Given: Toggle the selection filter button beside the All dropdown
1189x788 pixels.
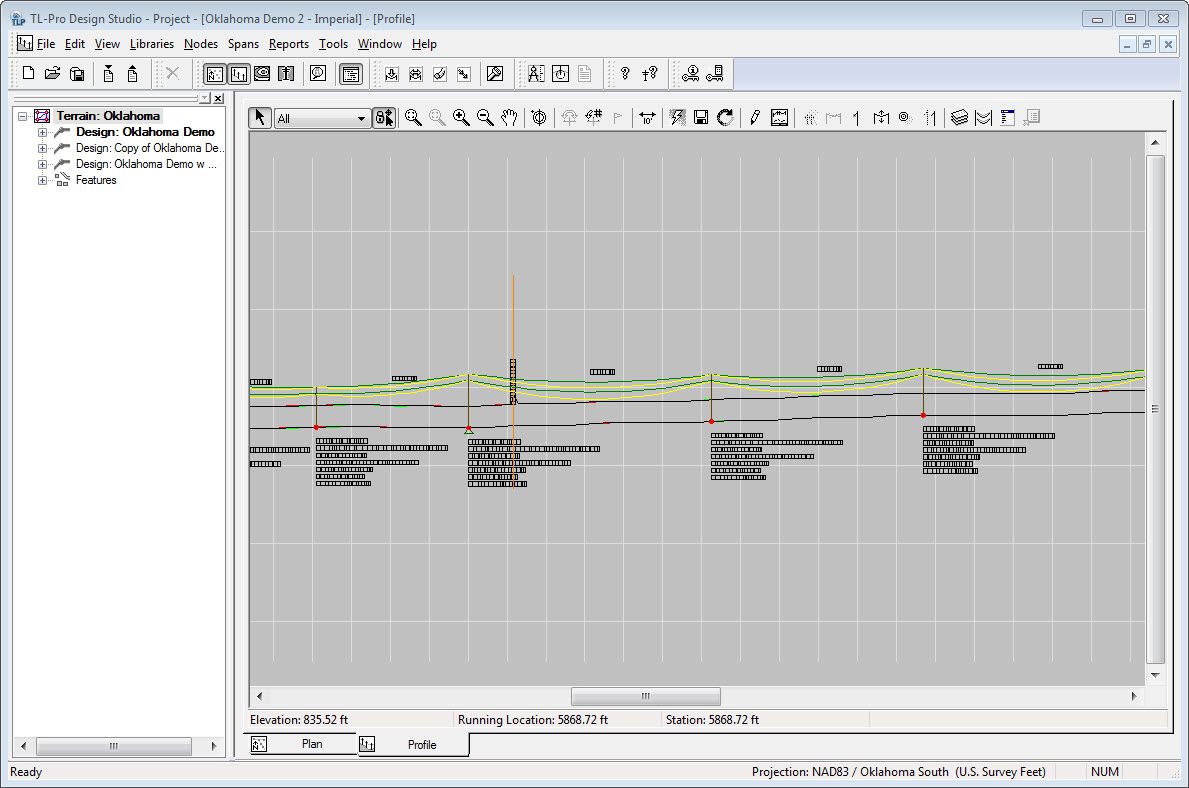Looking at the screenshot, I should 384,117.
